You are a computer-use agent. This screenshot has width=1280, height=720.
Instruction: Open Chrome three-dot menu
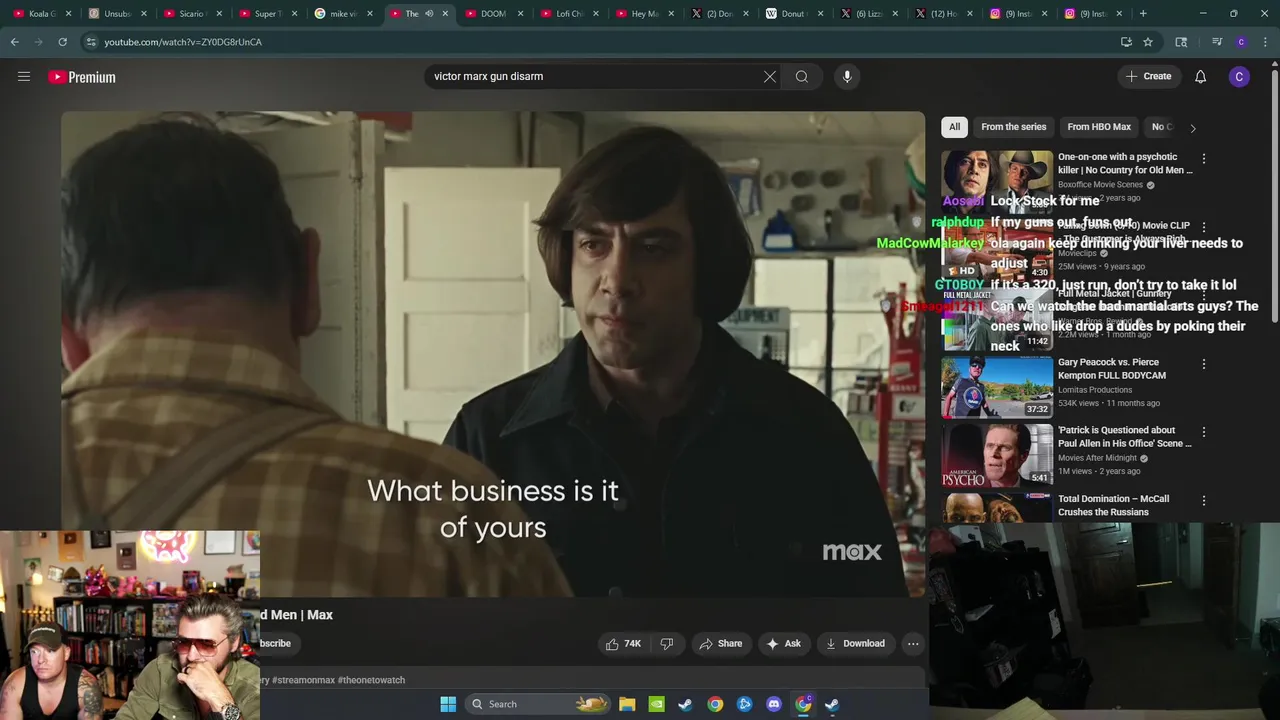1265,42
